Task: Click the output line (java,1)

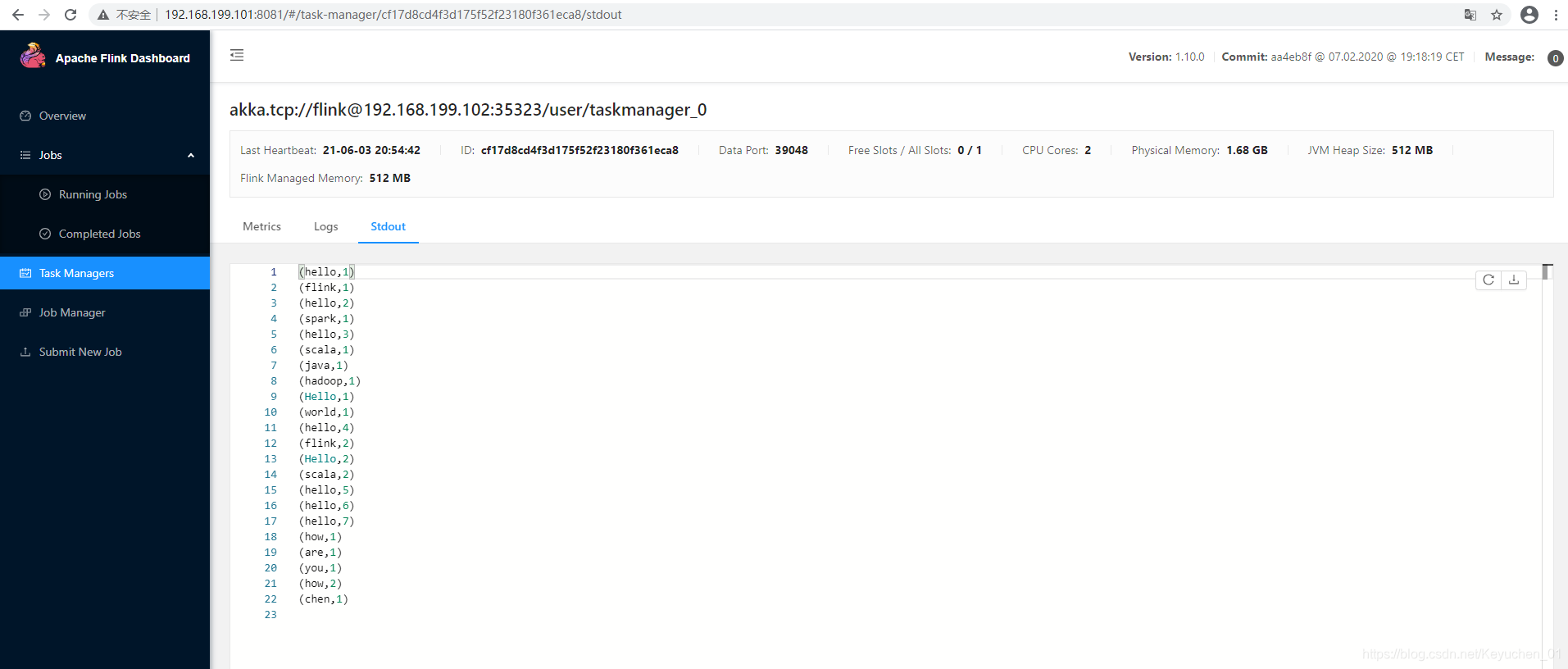Action: [324, 365]
